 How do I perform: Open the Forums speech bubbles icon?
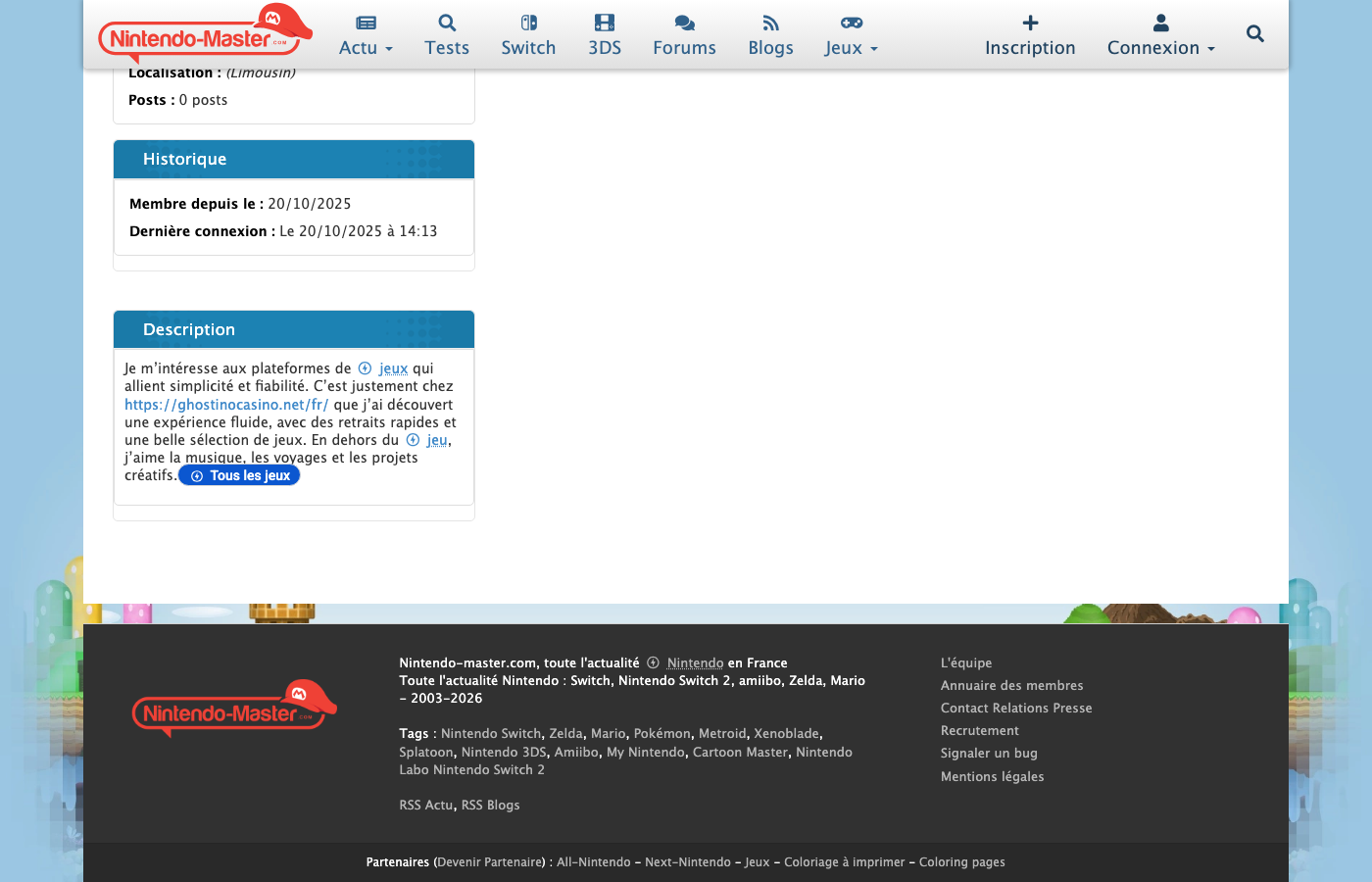[x=685, y=23]
